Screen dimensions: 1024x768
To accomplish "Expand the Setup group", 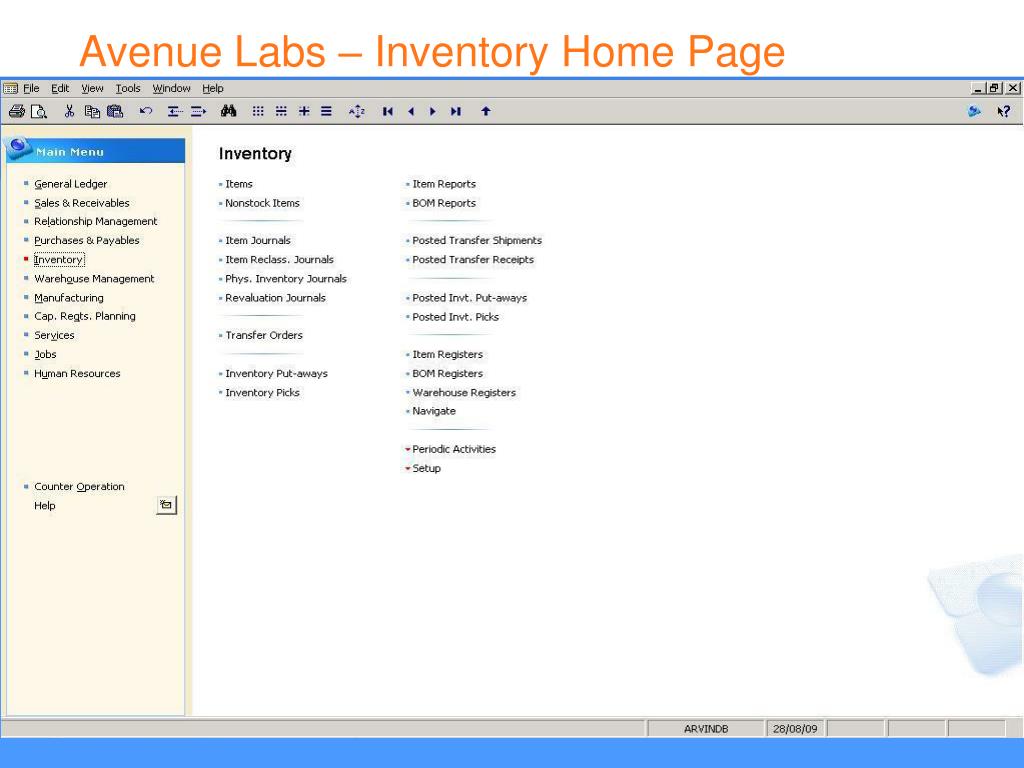I will [426, 468].
